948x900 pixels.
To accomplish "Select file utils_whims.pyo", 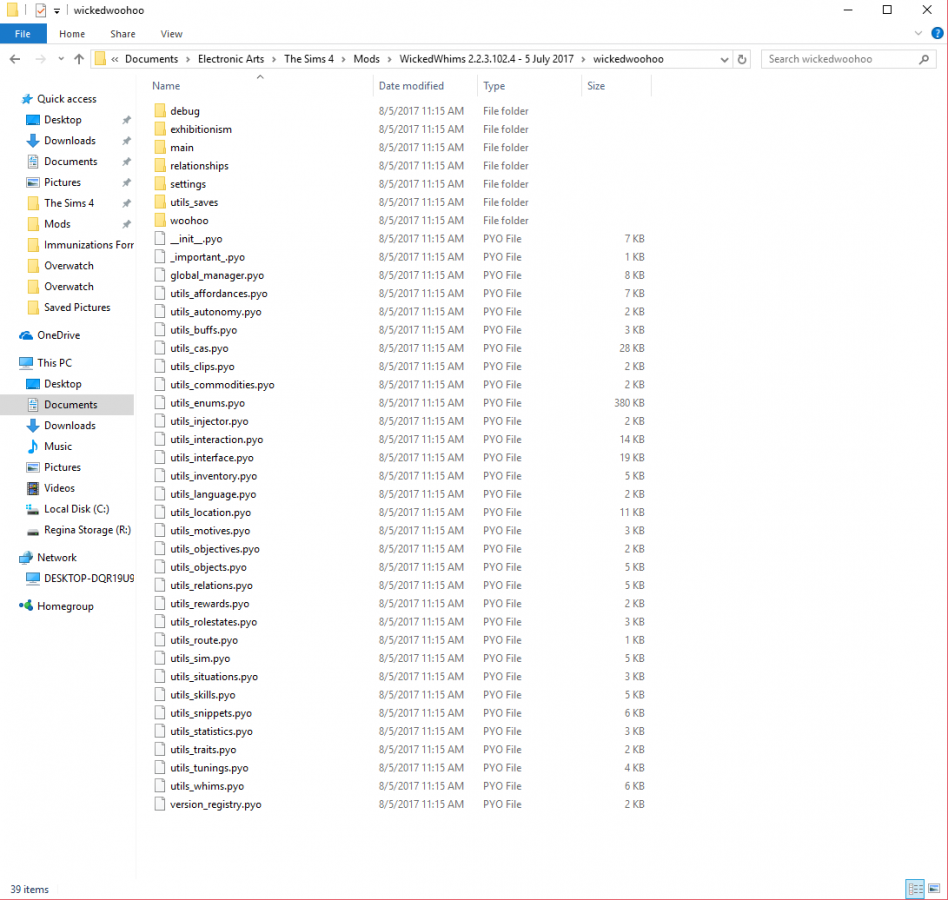I will [x=207, y=786].
